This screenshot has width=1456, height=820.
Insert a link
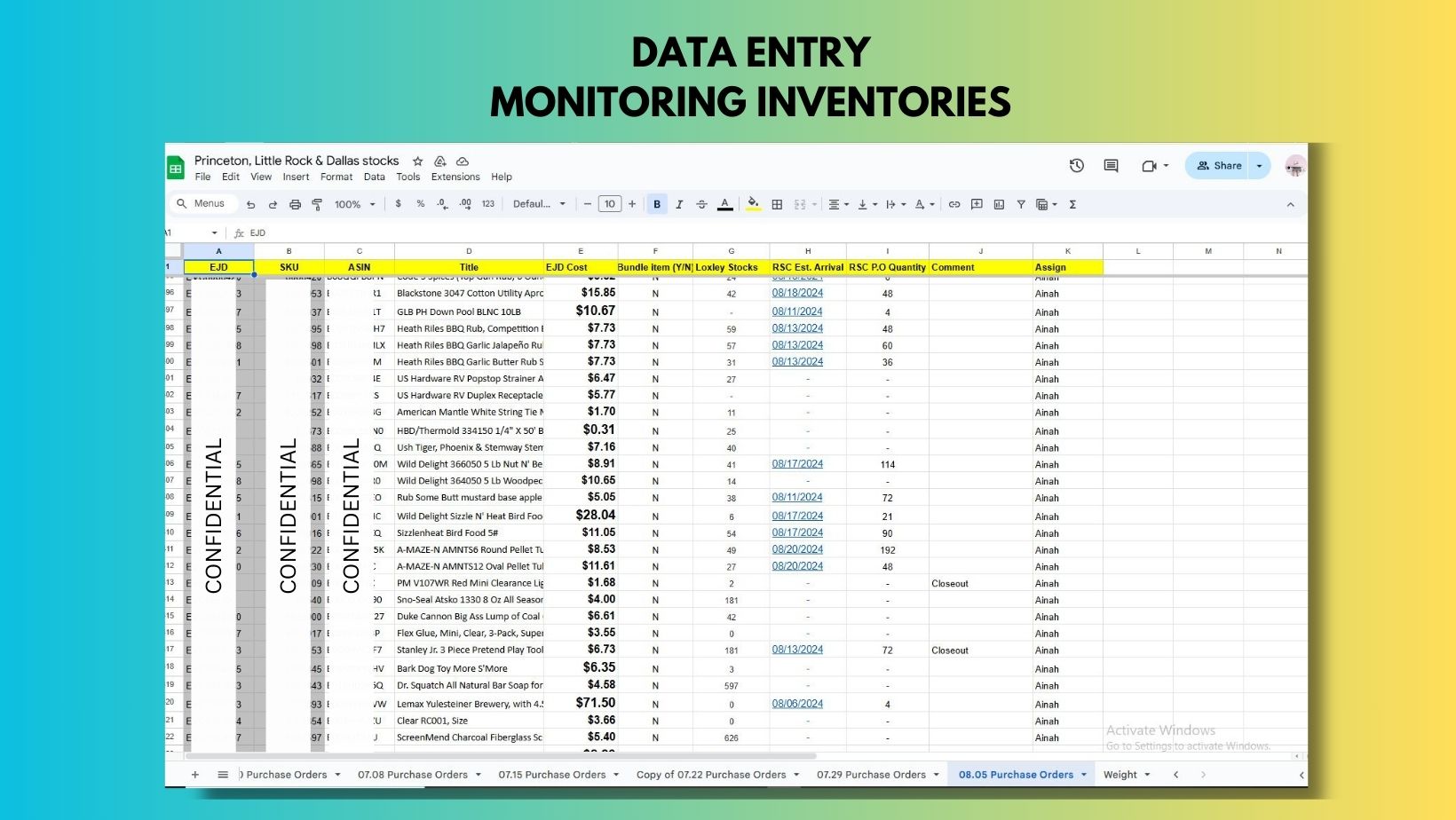click(x=954, y=204)
